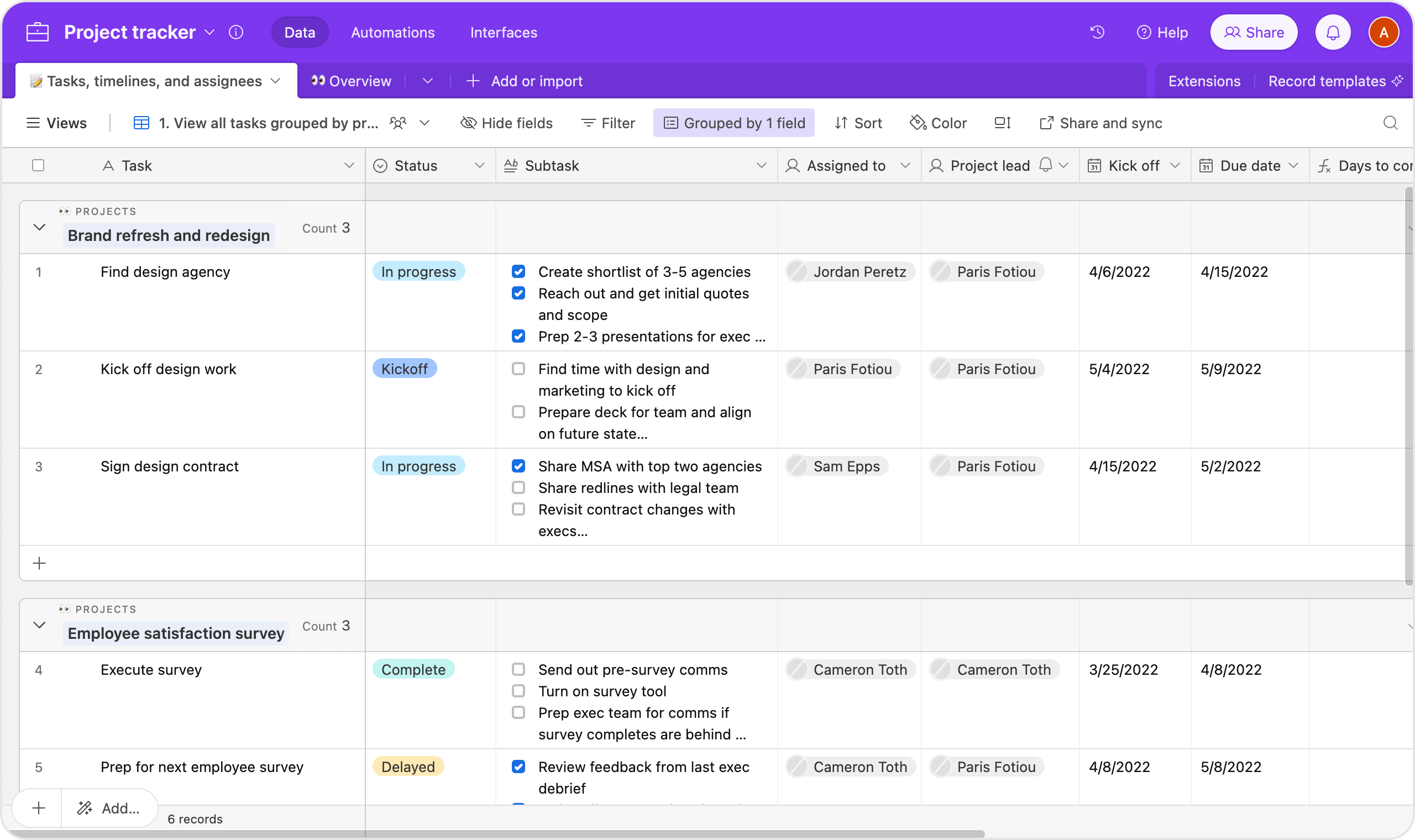1415x840 pixels.
Task: Collapse the Brand refresh and redesign group
Action: pos(39,228)
